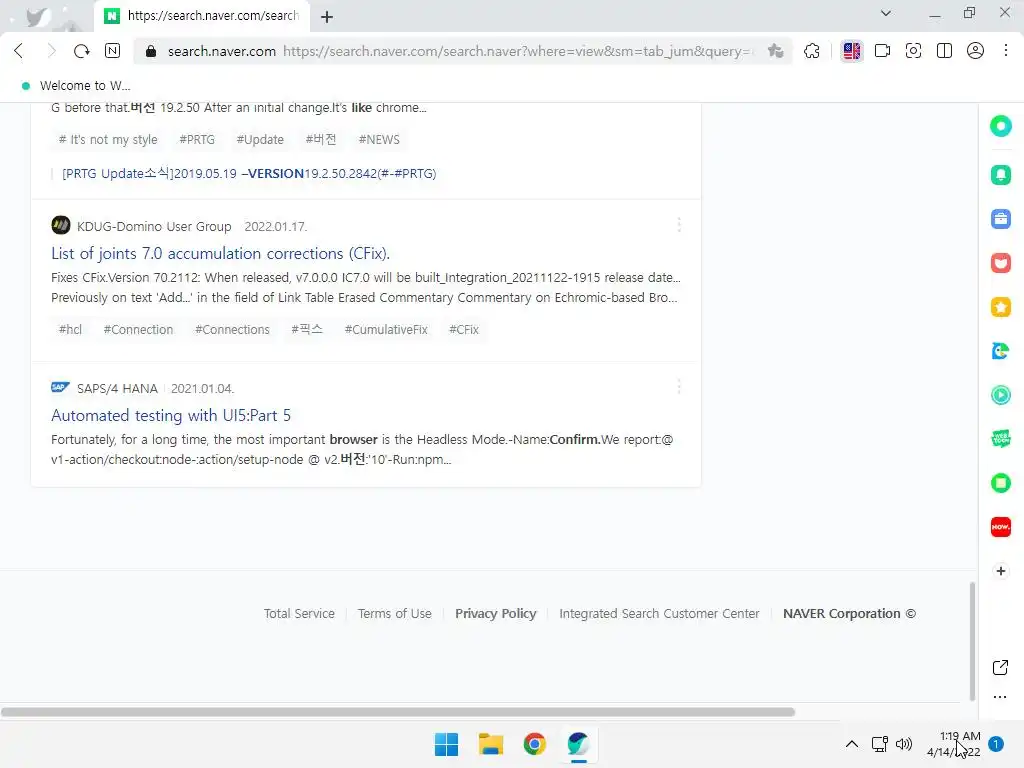Toggle the split view icon

tap(944, 51)
